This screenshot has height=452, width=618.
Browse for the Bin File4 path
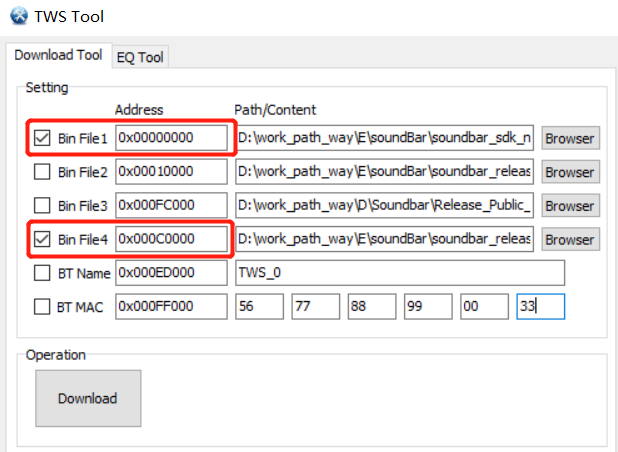click(569, 240)
